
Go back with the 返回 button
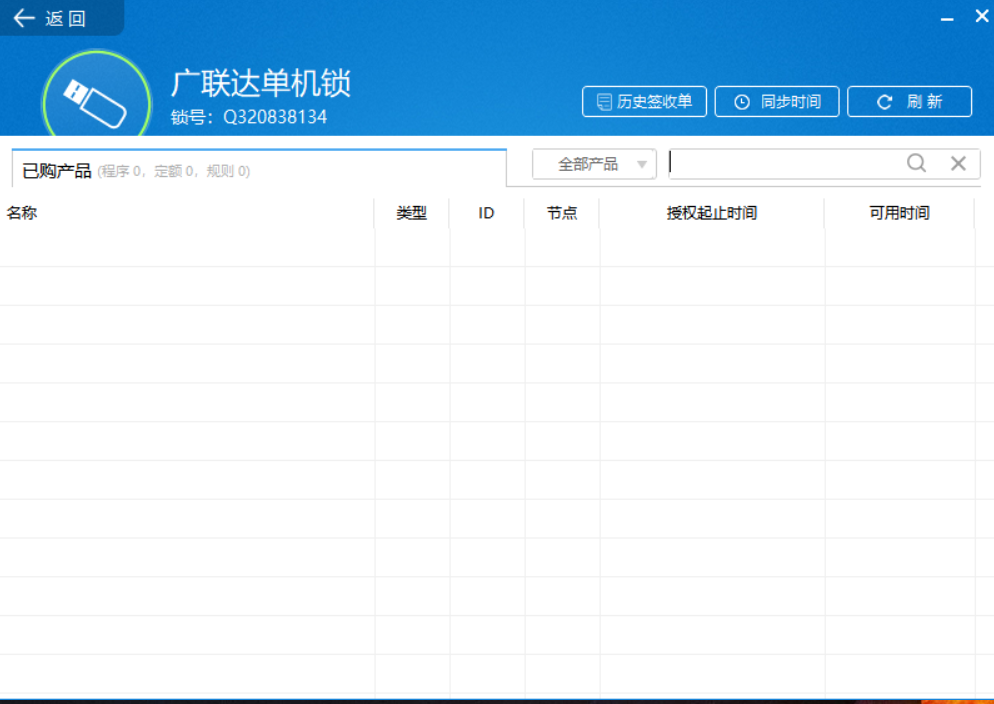coord(61,18)
